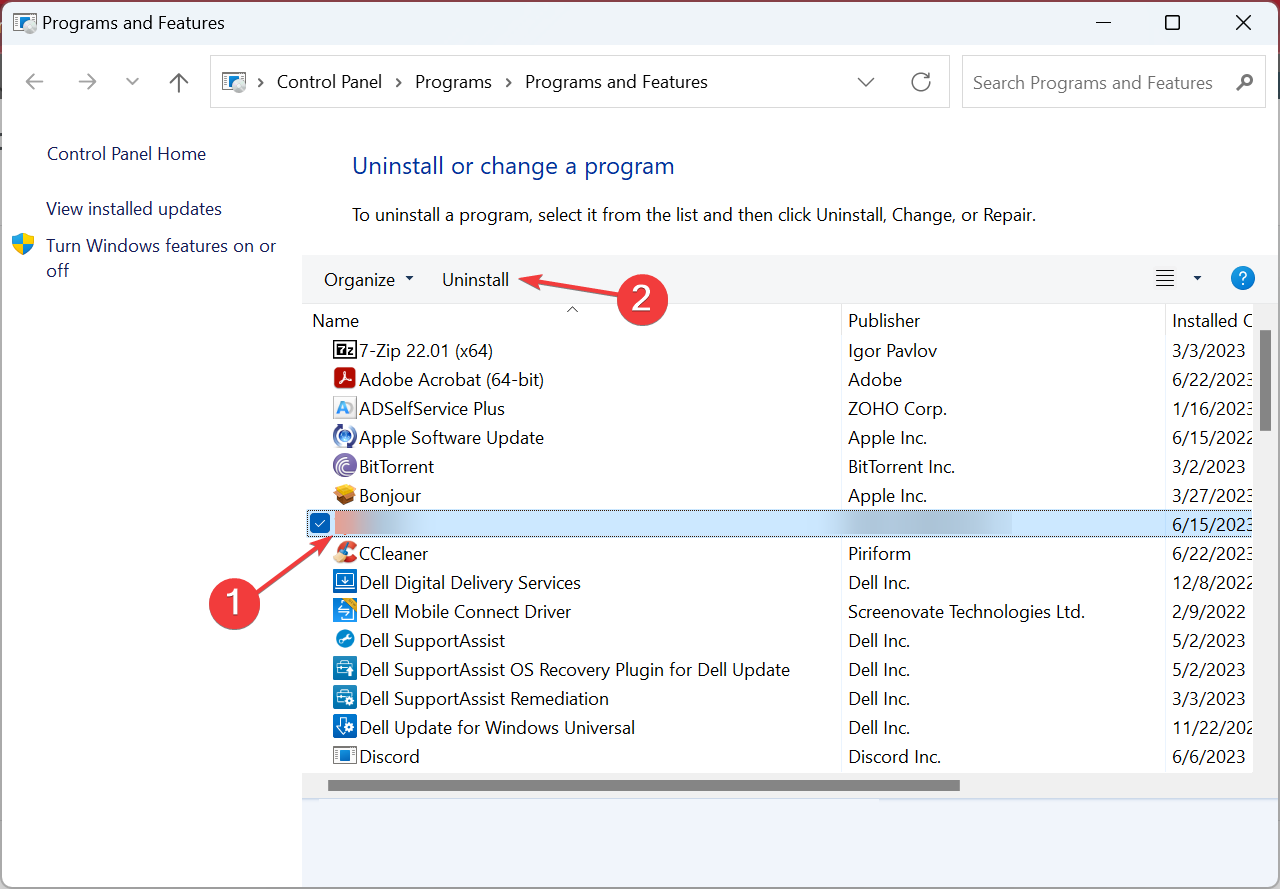Viewport: 1280px width, 889px height.
Task: Uncheck the selected program's checkbox
Action: (320, 523)
